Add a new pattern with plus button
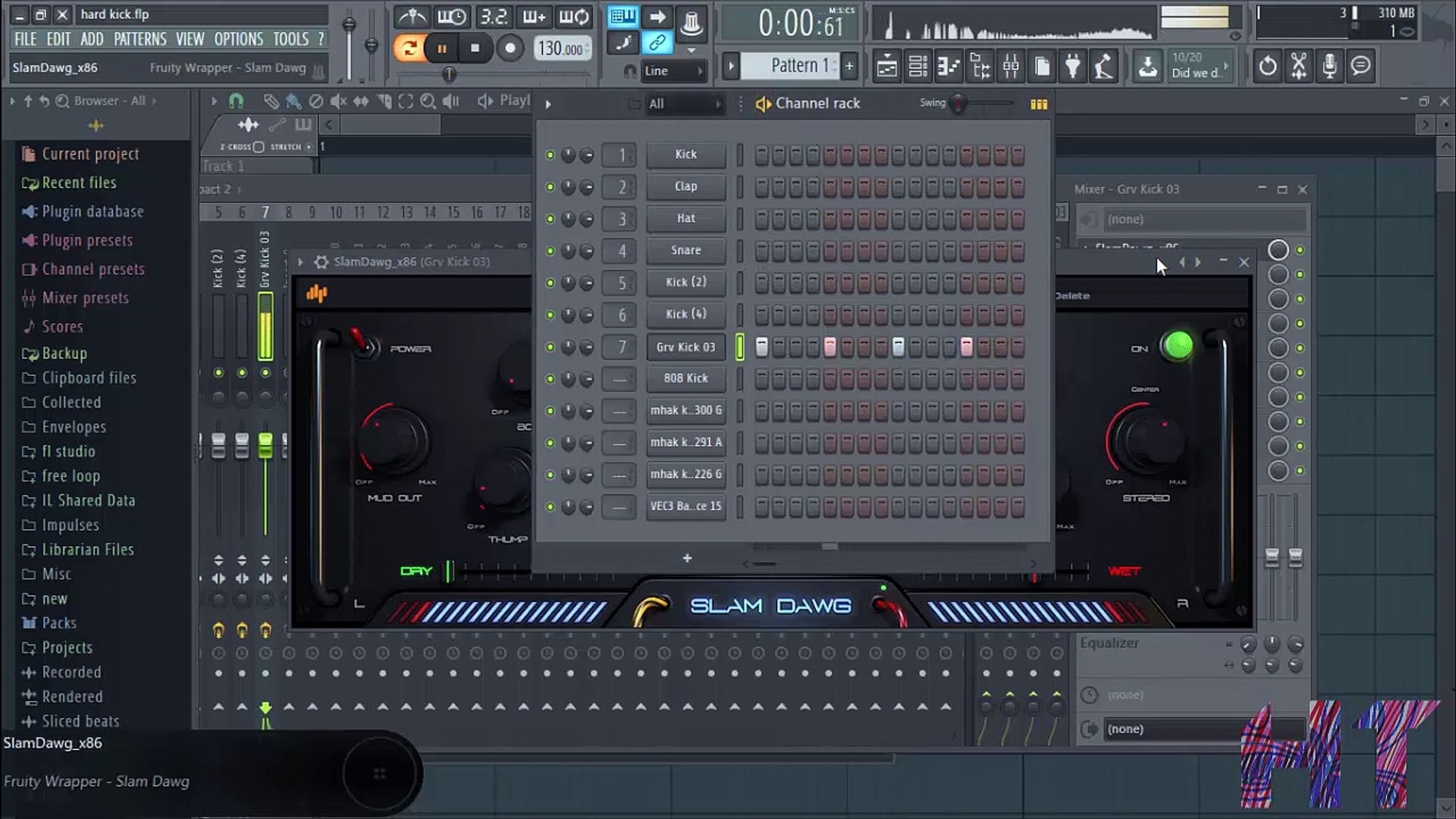Screen dimensions: 1456x819 pyautogui.click(x=849, y=66)
